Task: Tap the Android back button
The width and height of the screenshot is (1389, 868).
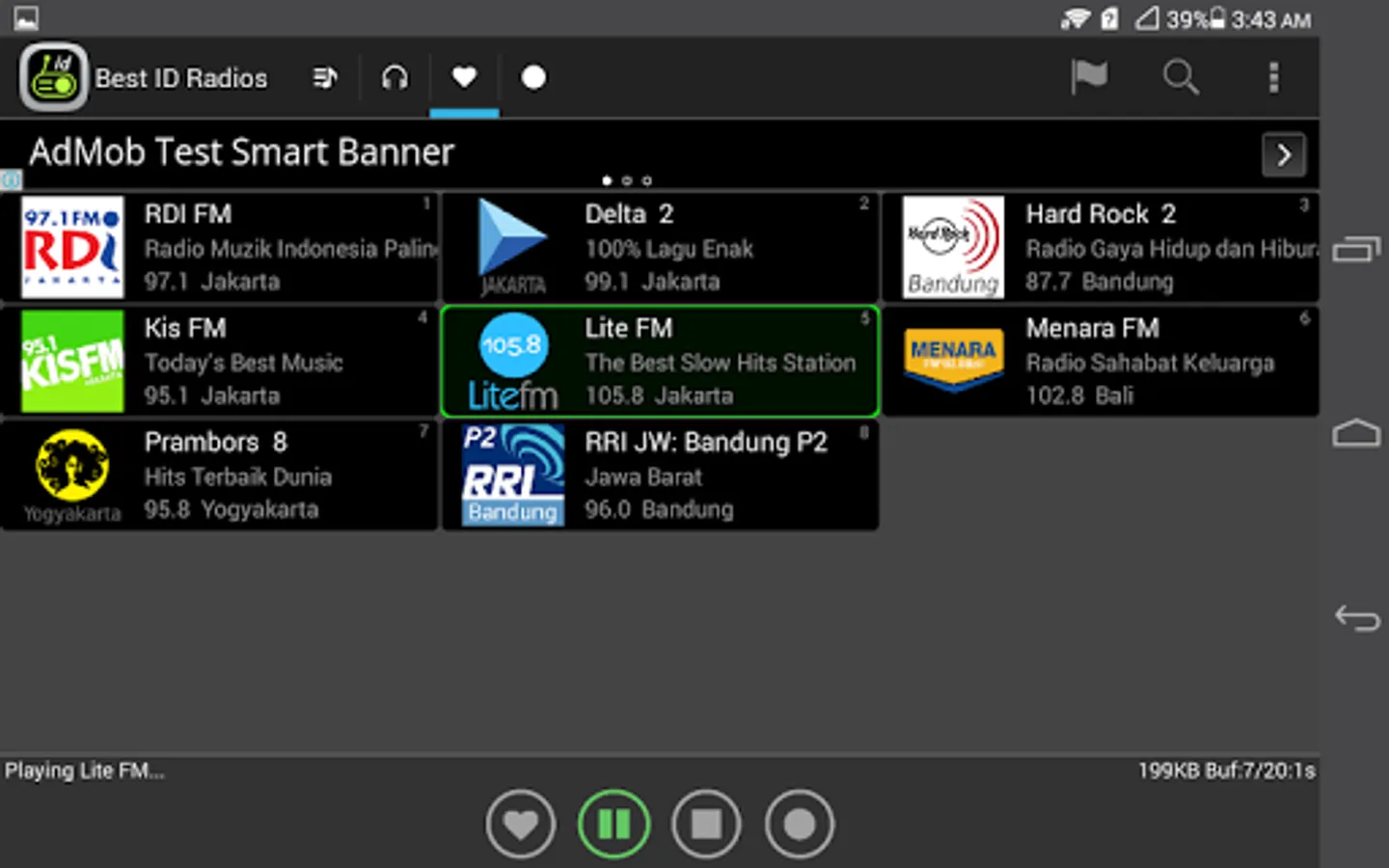Action: 1356,617
